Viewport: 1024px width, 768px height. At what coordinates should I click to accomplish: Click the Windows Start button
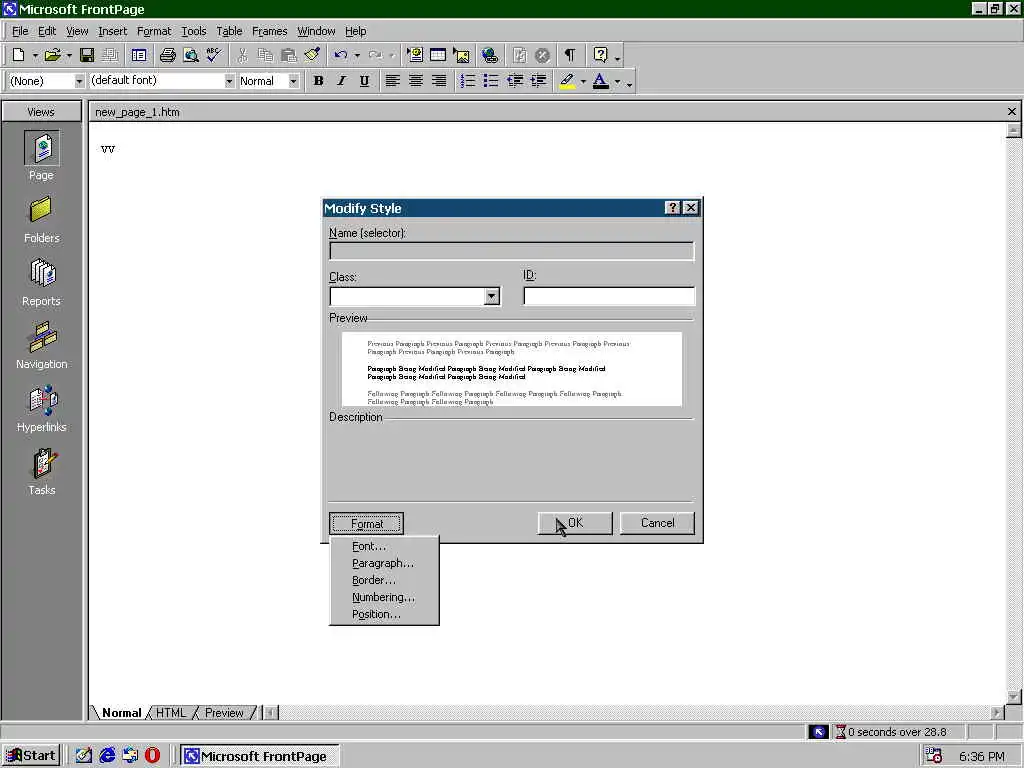(x=31, y=756)
